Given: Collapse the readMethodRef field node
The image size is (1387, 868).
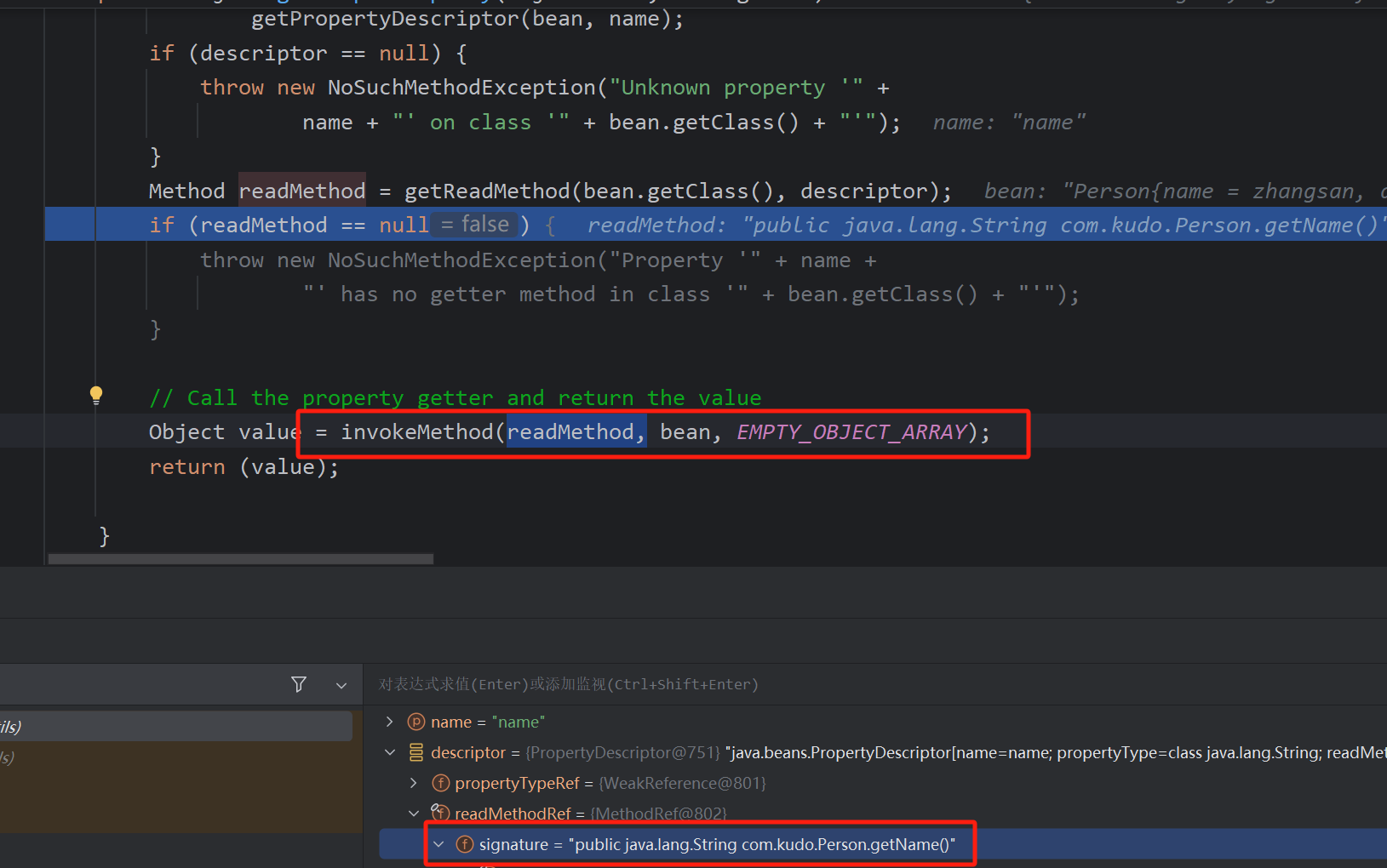Looking at the screenshot, I should tap(414, 814).
